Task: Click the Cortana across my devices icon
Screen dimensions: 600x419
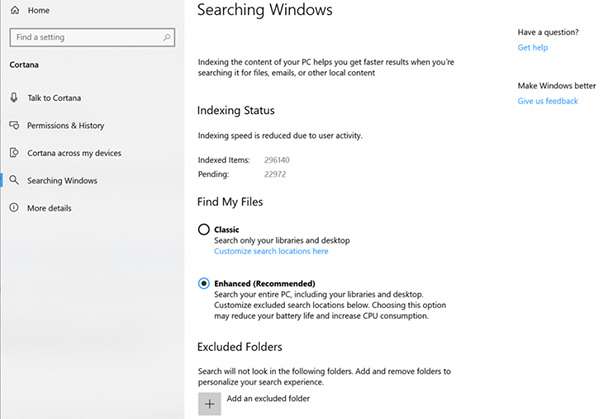Action: click(x=14, y=153)
